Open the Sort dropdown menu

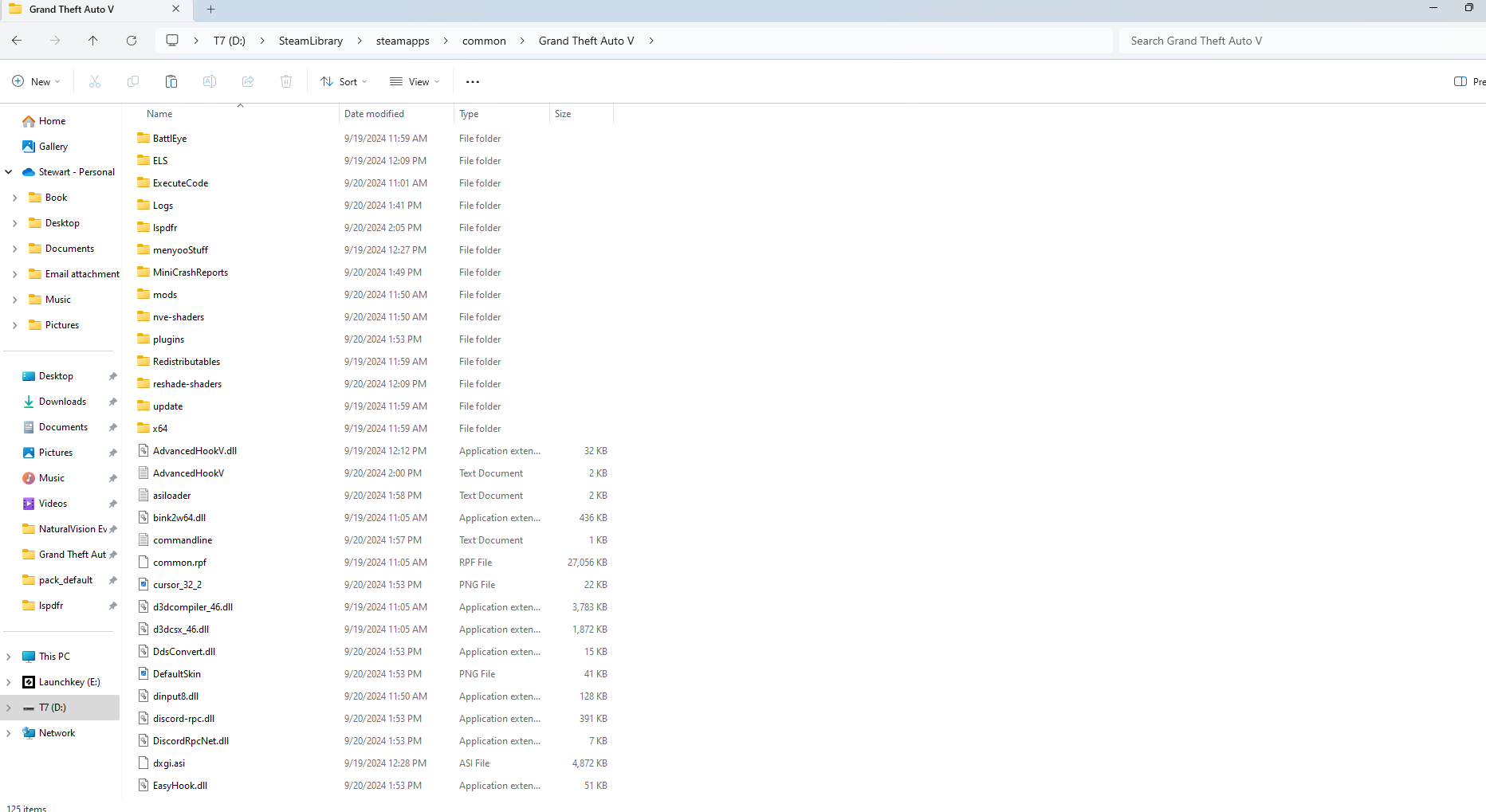pos(344,81)
